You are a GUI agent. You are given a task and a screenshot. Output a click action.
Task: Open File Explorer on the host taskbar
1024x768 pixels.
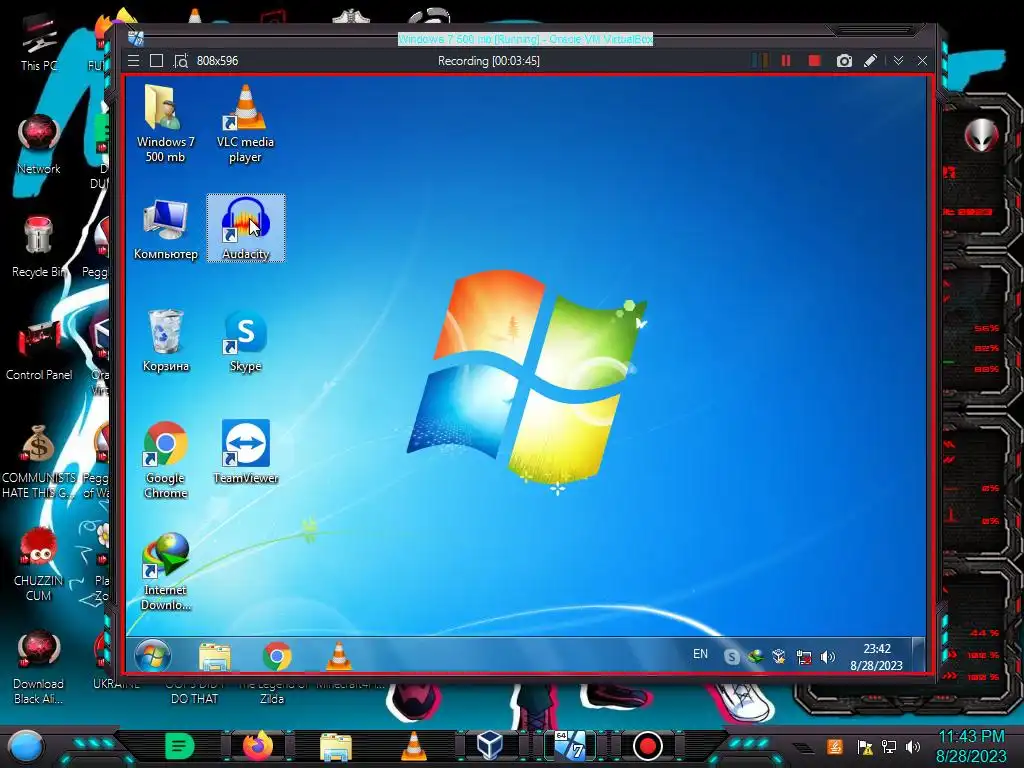[x=336, y=747]
